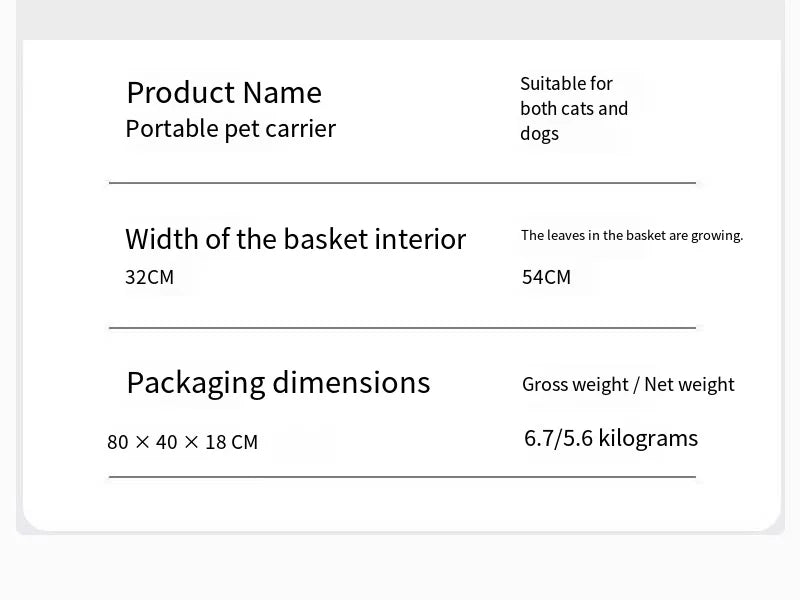Select the "32CM" width value
This screenshot has width=800, height=600.
pyautogui.click(x=149, y=278)
